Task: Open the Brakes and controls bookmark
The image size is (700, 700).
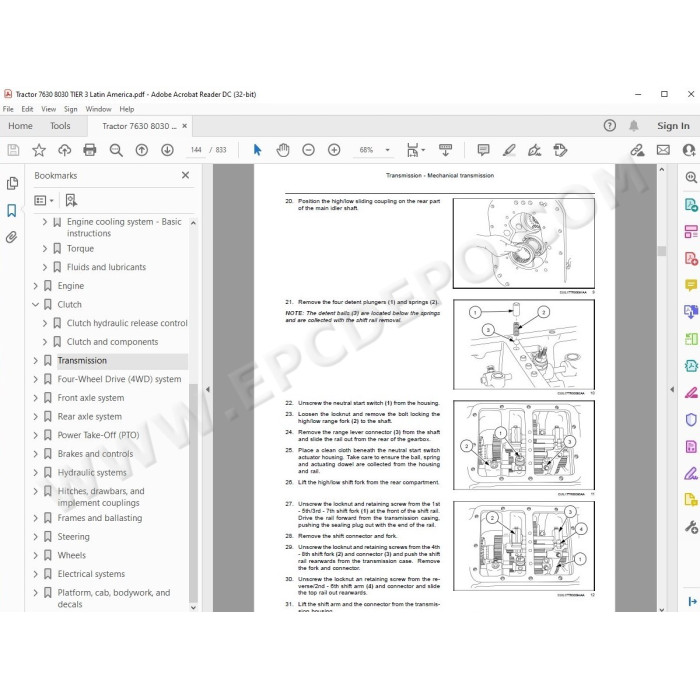Action: coord(96,454)
